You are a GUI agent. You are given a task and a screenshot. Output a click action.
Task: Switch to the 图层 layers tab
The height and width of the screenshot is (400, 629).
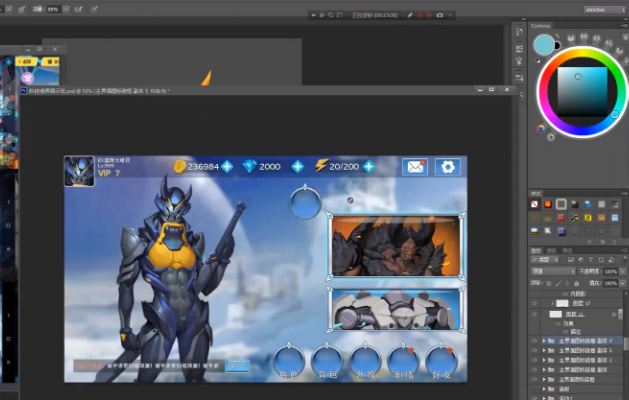536,250
